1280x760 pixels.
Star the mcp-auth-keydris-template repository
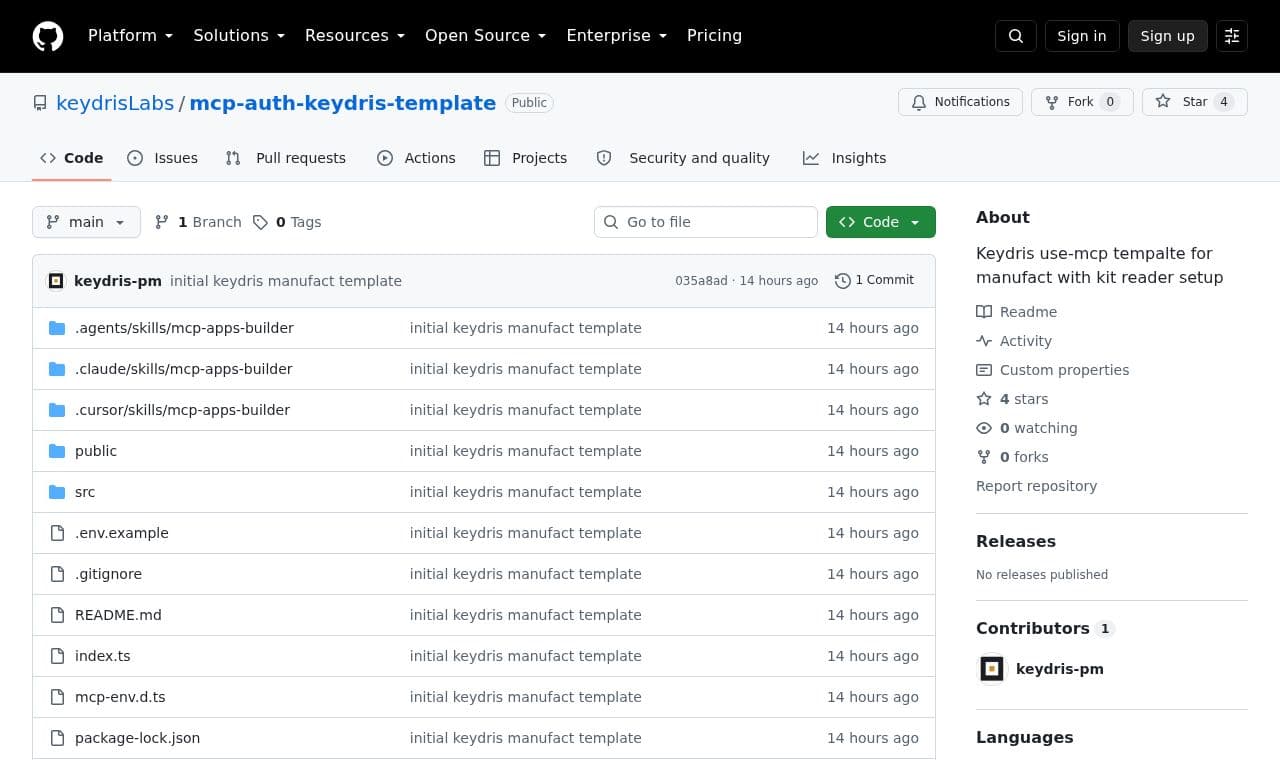pos(1195,102)
